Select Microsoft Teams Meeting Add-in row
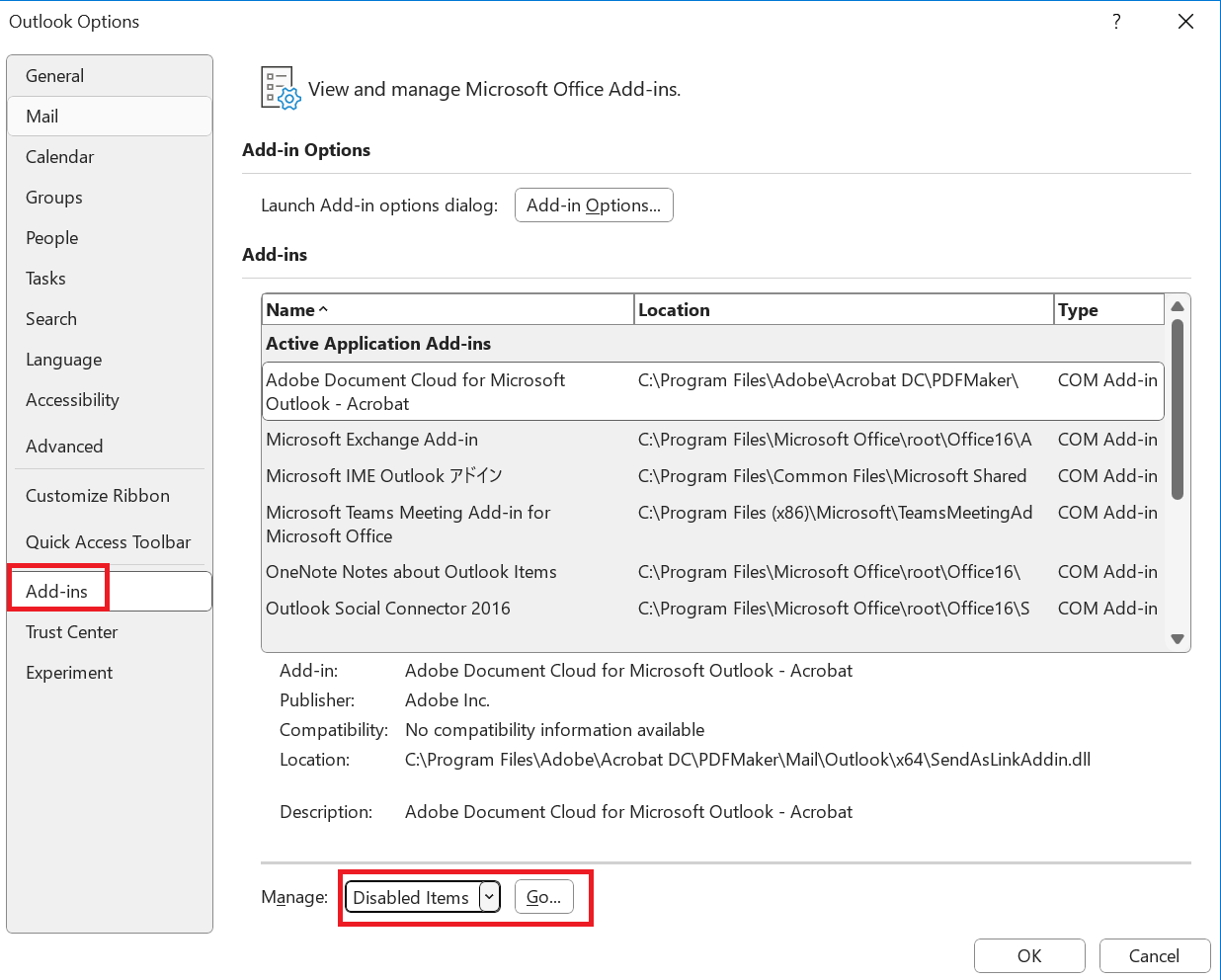The width and height of the screenshot is (1221, 980). pyautogui.click(x=713, y=524)
